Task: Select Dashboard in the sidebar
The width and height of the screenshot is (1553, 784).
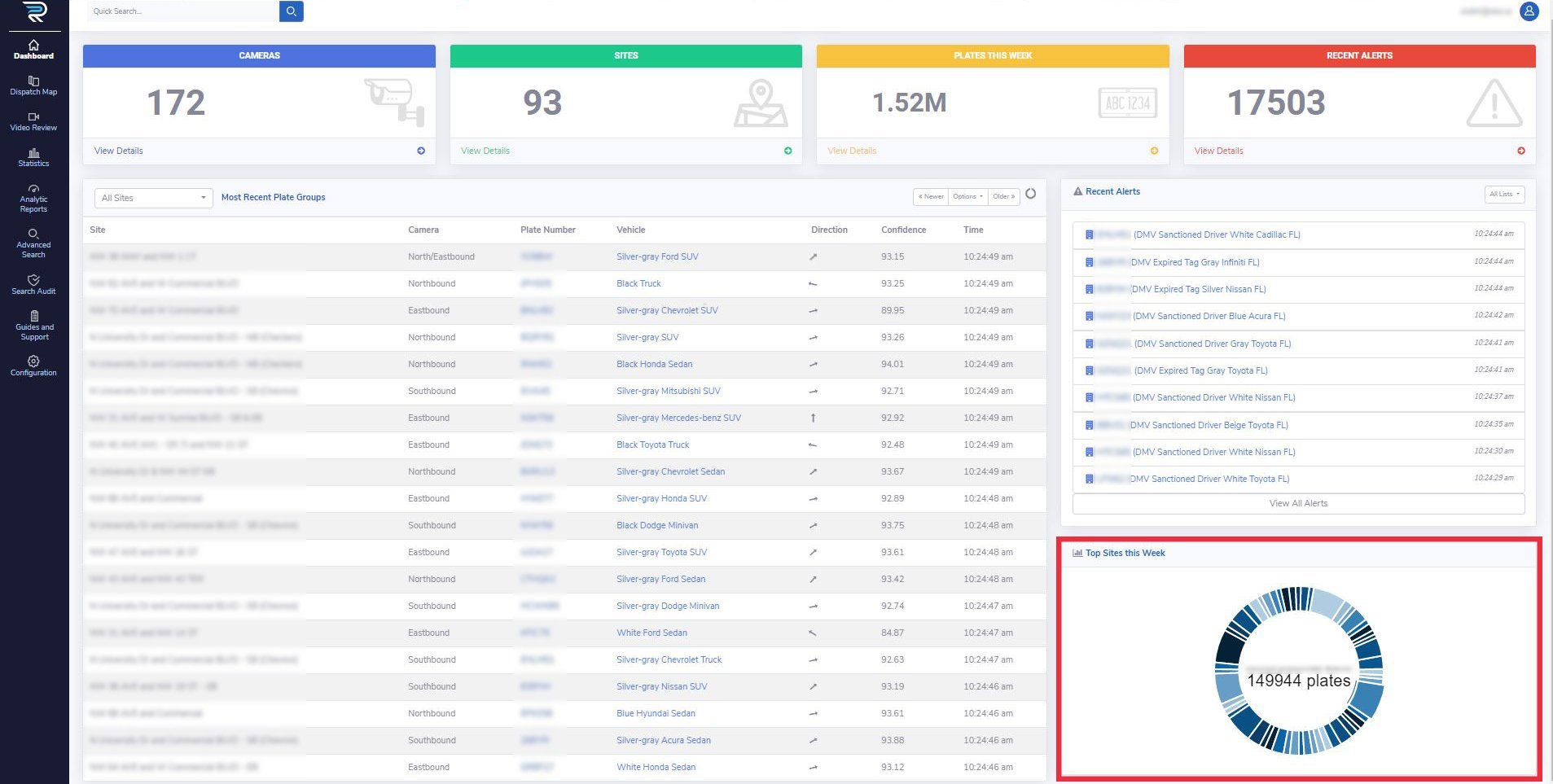Action: point(33,50)
